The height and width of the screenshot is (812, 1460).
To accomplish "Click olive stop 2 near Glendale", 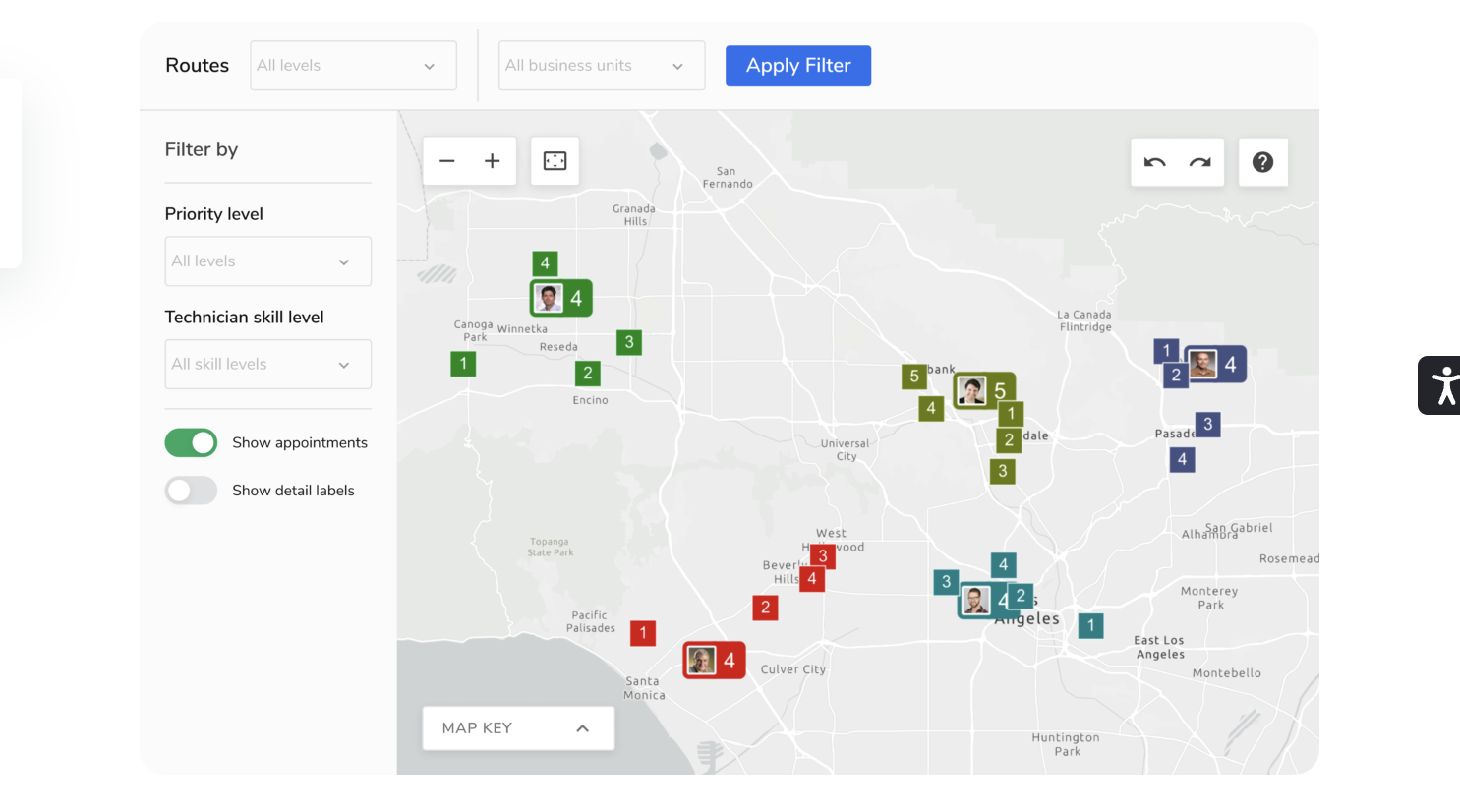I will [x=1009, y=440].
